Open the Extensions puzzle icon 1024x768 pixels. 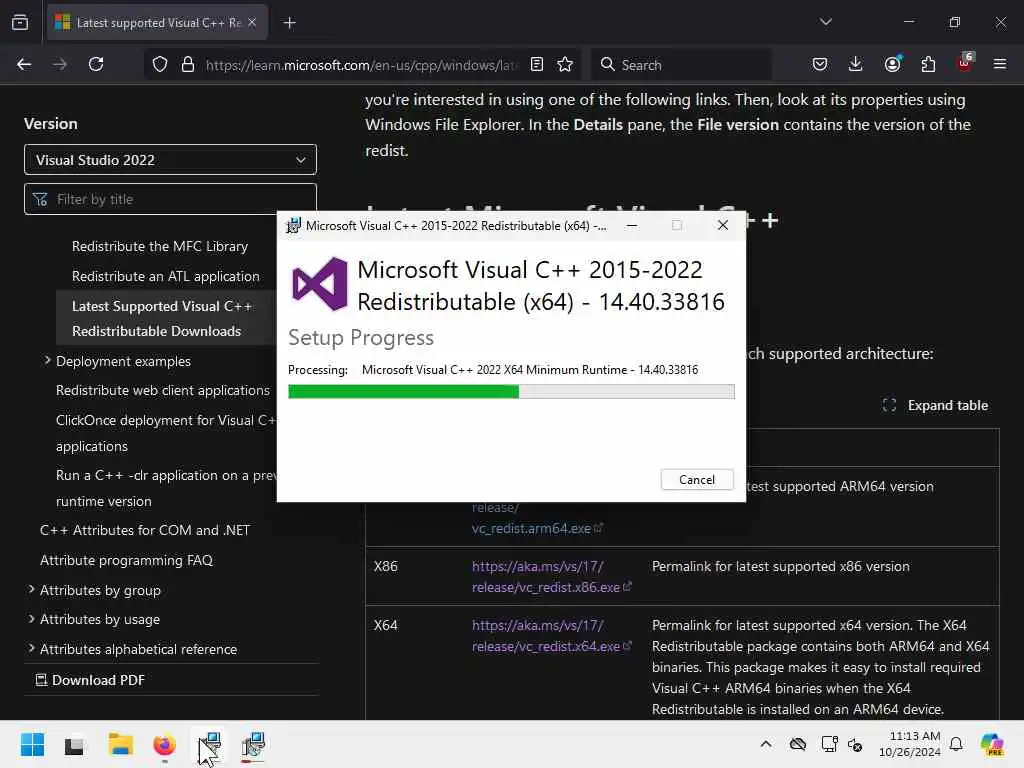click(928, 64)
